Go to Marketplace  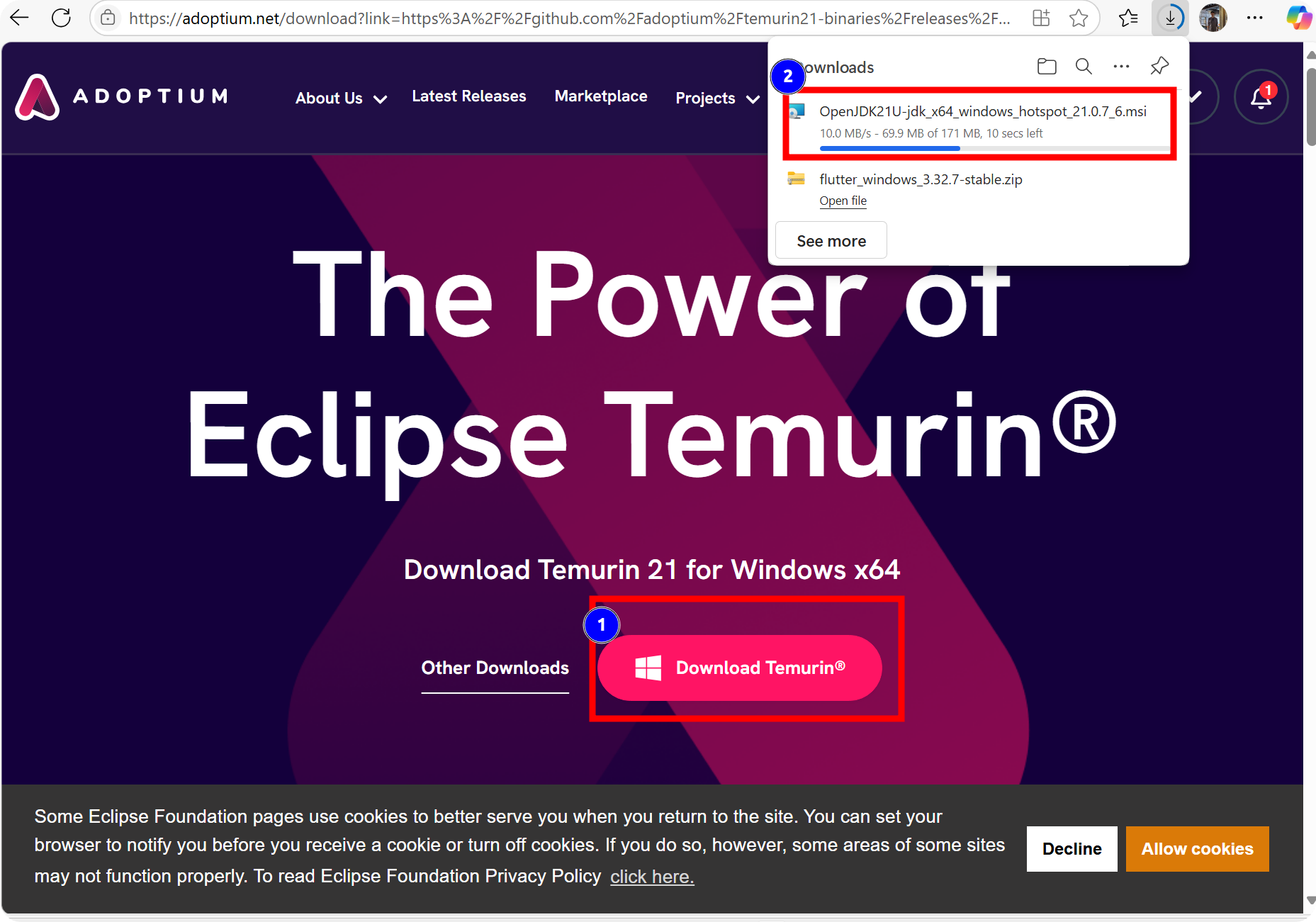click(x=601, y=96)
